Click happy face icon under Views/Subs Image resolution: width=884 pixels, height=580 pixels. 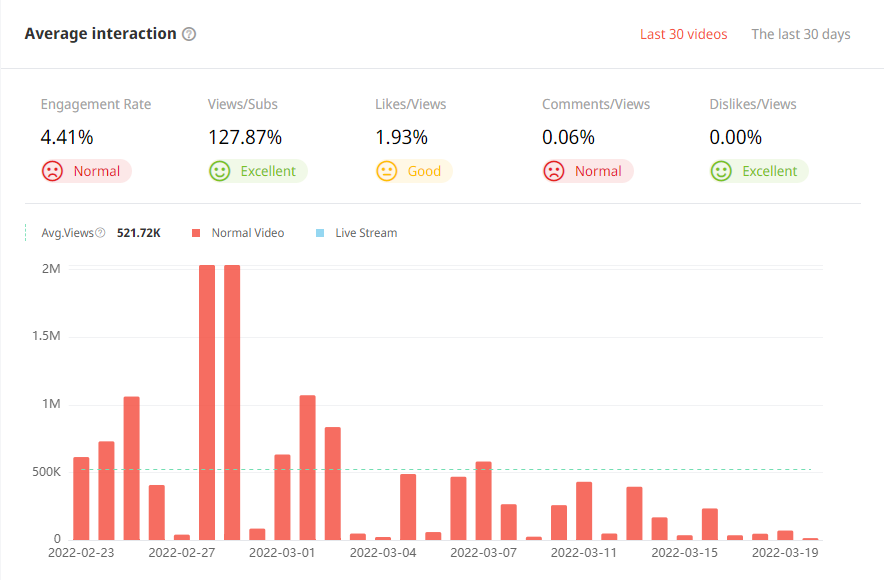tap(219, 171)
